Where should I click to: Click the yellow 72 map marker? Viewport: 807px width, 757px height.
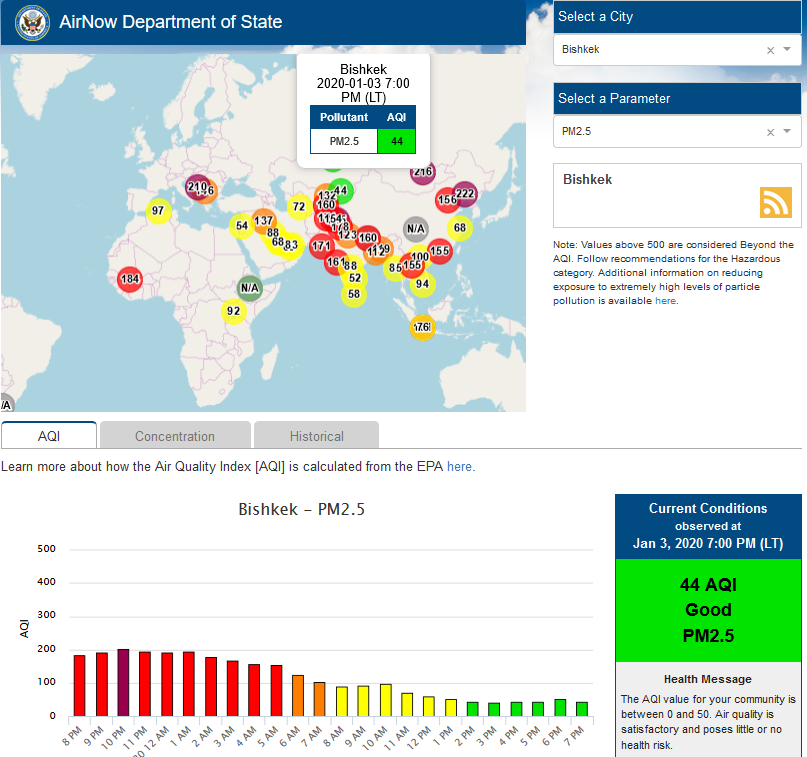coord(298,207)
